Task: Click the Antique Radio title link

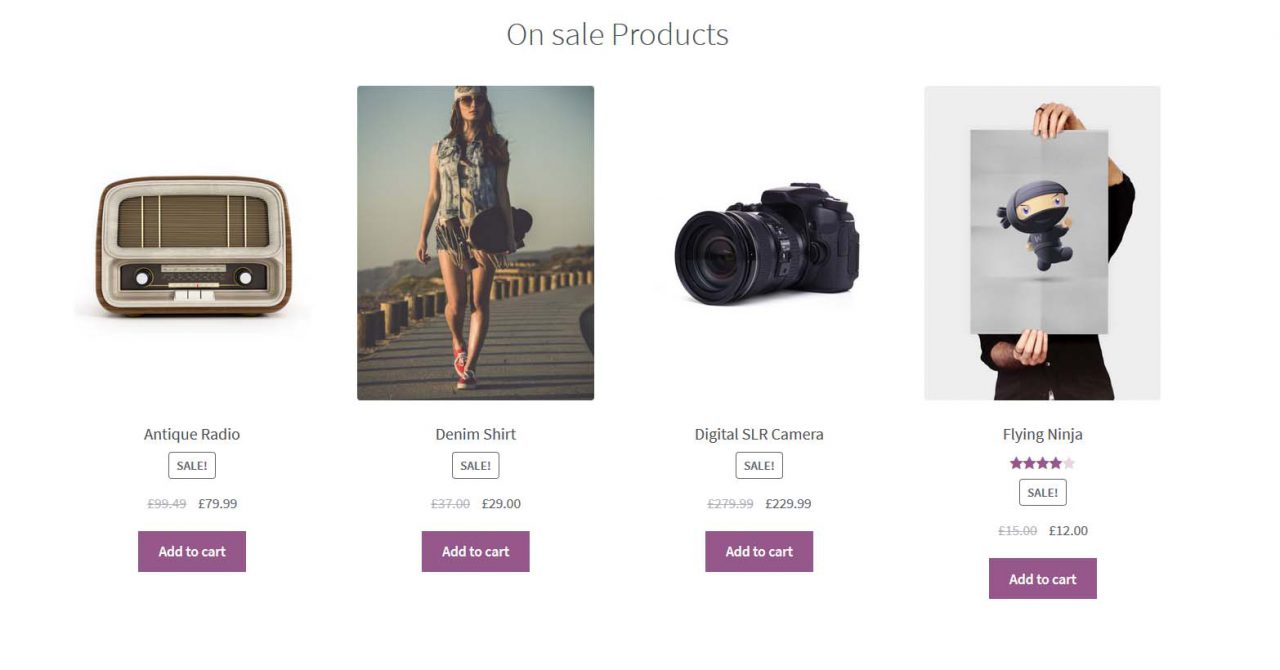Action: coord(192,434)
